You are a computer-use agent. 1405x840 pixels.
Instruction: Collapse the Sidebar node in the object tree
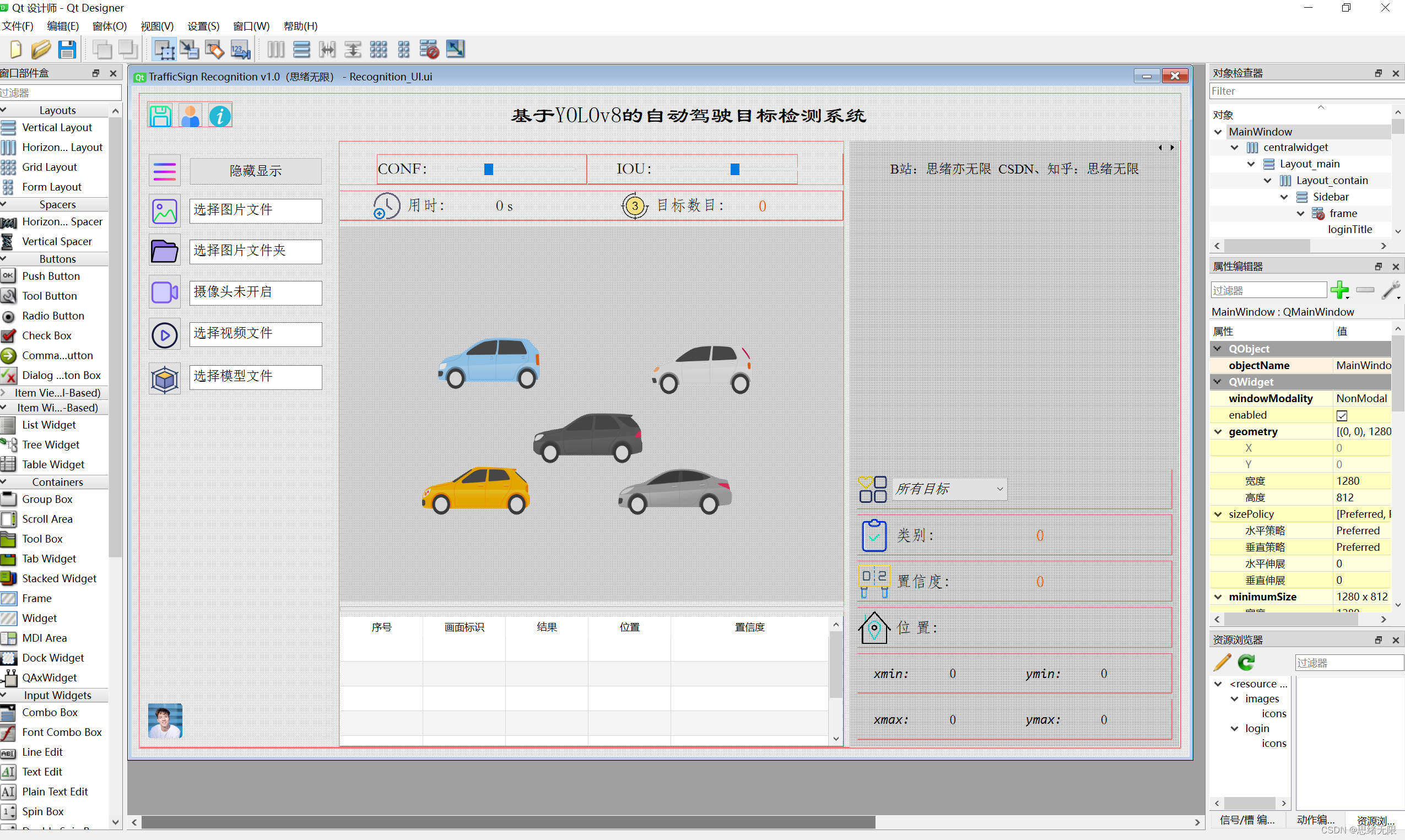(x=1284, y=197)
